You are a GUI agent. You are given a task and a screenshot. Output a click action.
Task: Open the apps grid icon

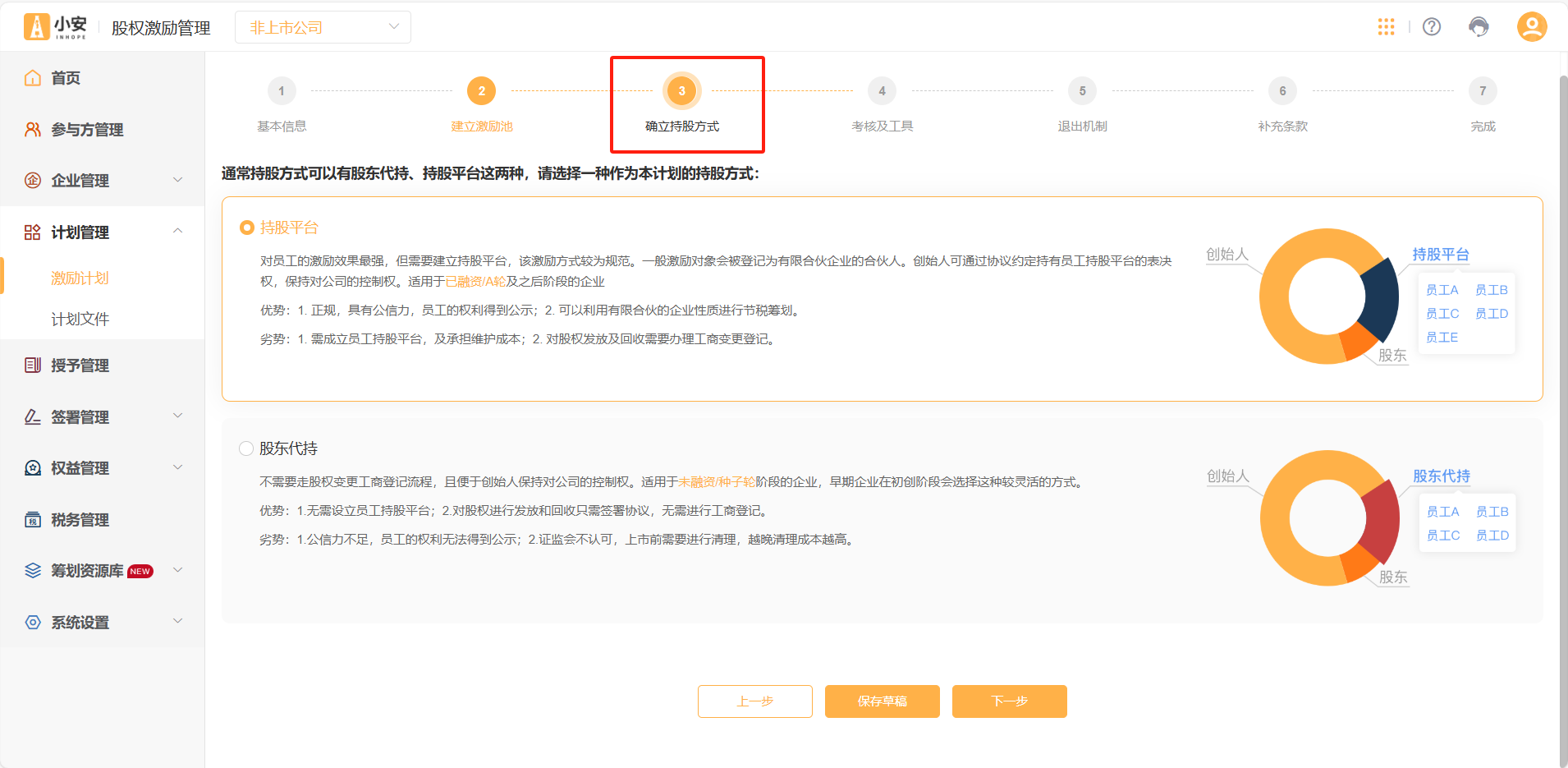pos(1387,27)
